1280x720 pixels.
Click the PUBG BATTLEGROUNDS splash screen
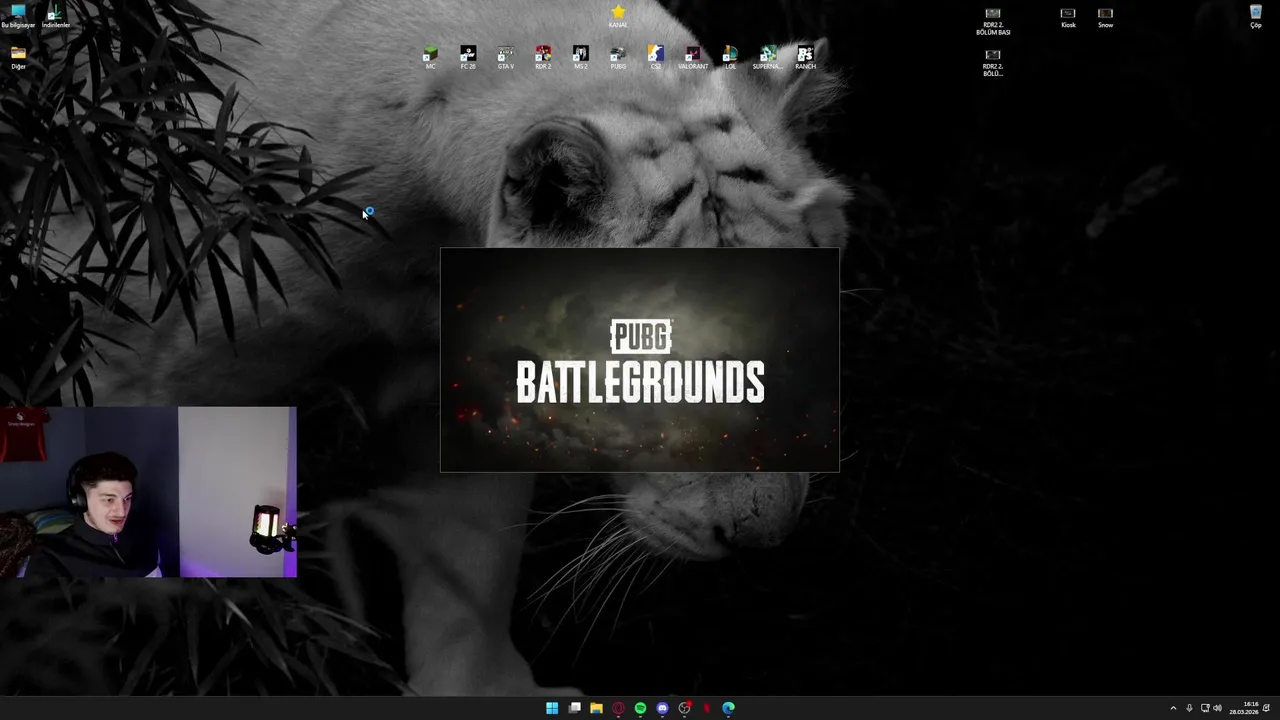pos(640,360)
